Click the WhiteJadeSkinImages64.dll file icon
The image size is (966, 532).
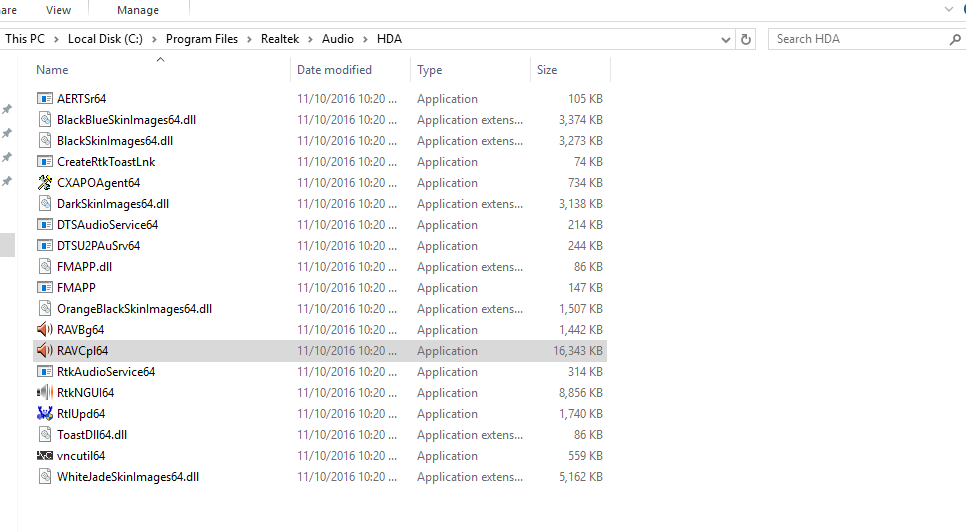coord(44,477)
